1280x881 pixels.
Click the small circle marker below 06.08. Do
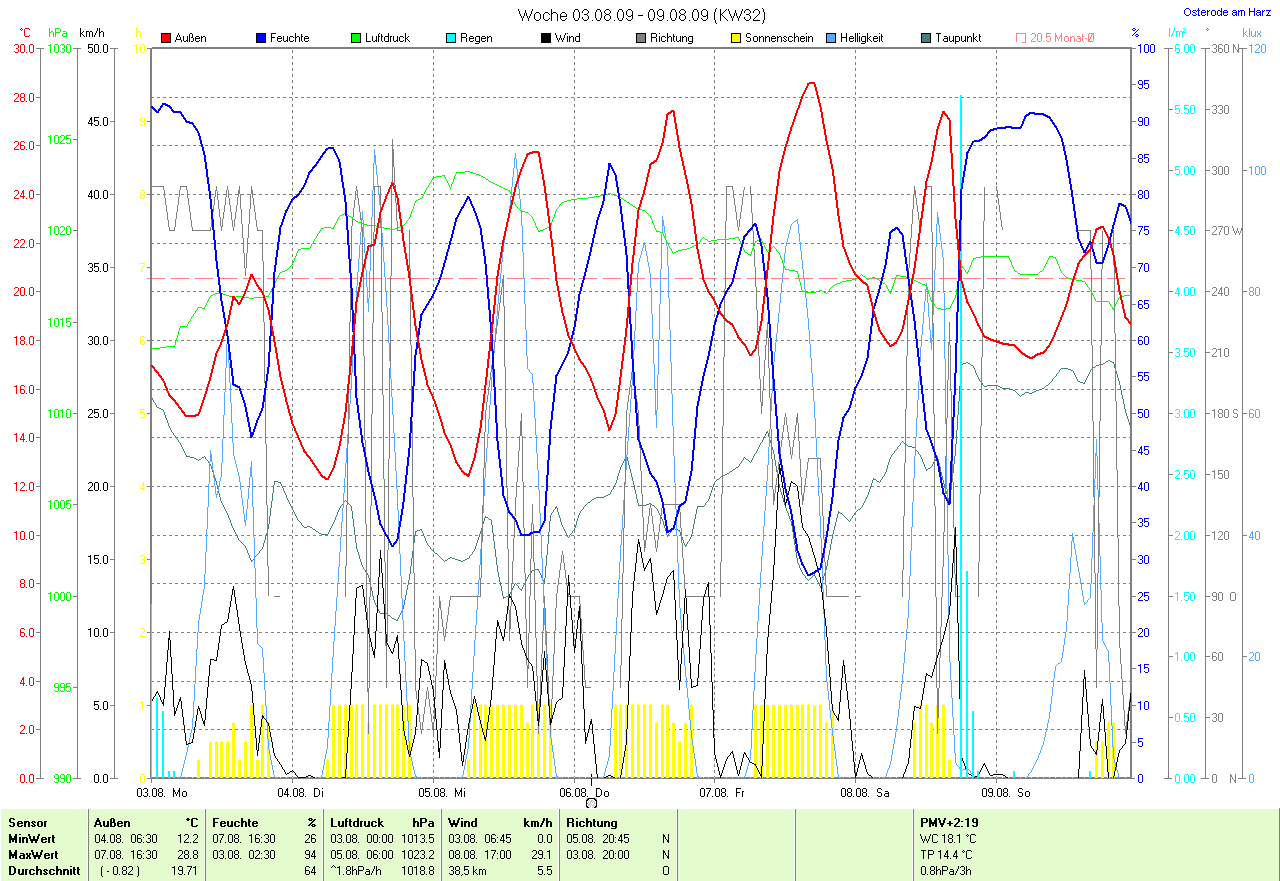592,803
